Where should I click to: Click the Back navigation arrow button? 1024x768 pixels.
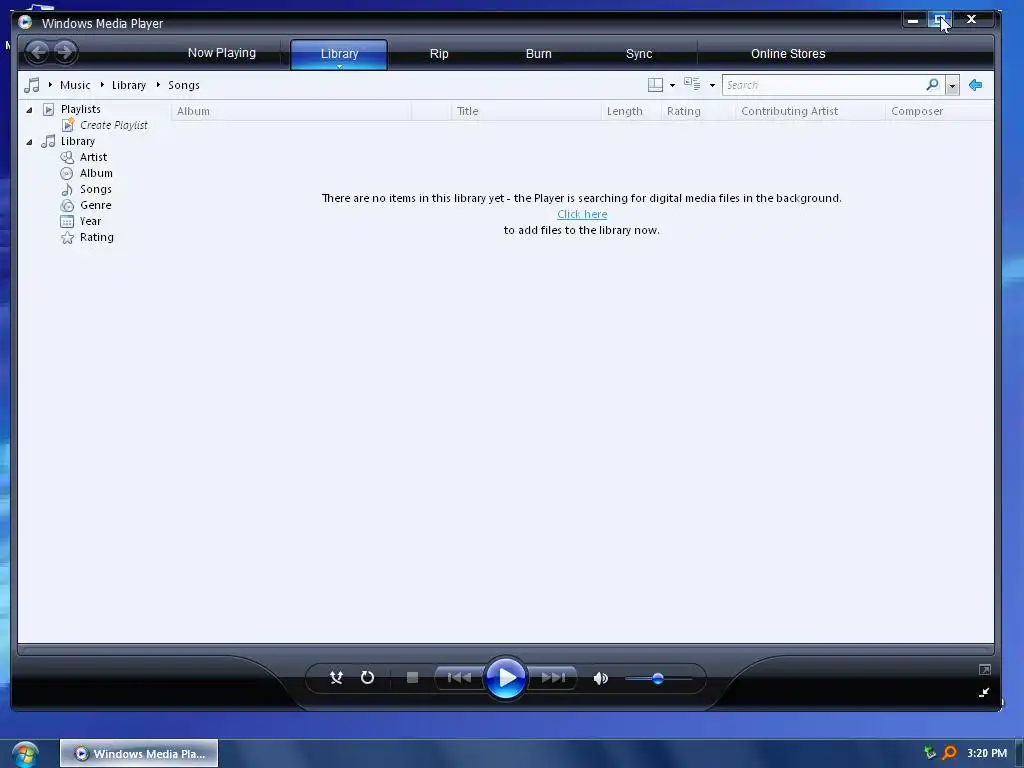39,52
